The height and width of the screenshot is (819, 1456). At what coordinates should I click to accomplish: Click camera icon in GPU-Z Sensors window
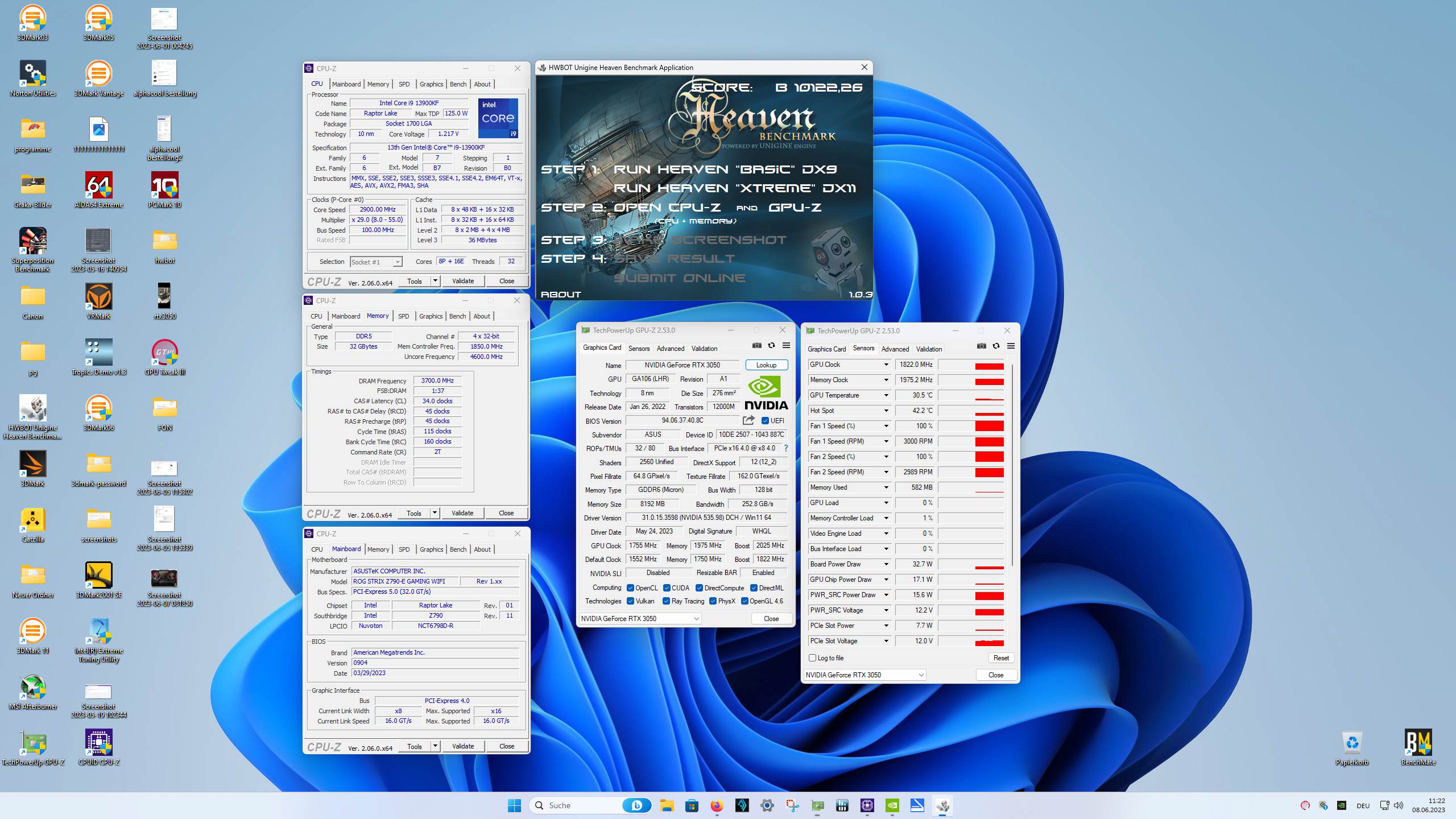(981, 346)
